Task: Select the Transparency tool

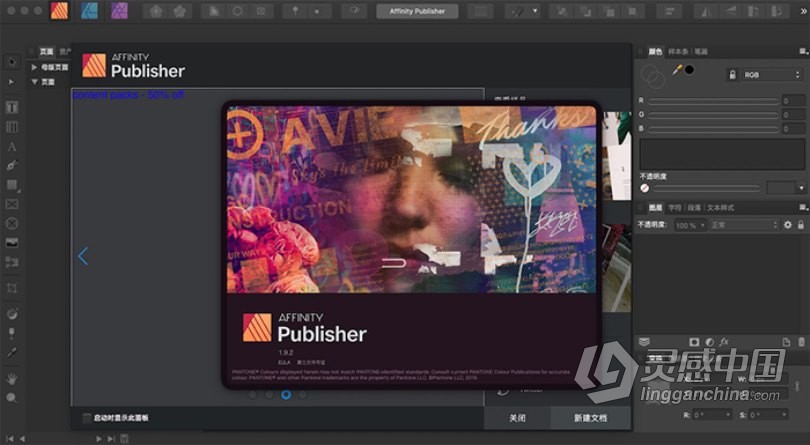Action: [x=12, y=333]
